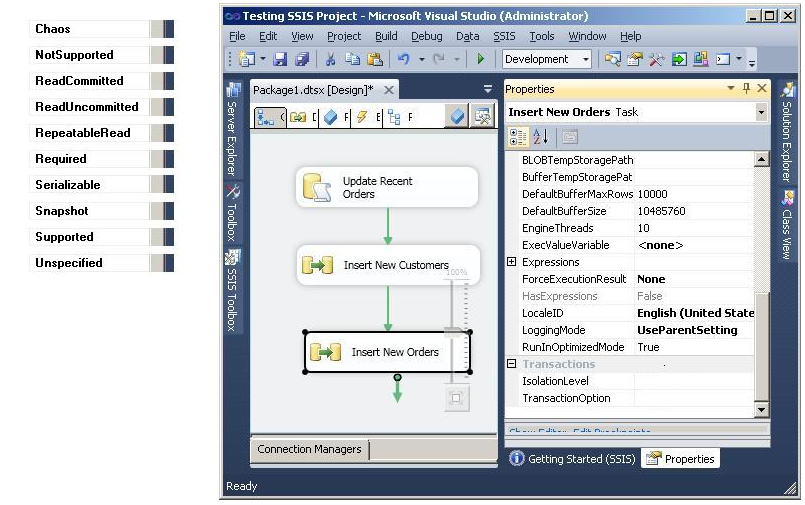Open the New Project dropdown arrow
The width and height of the screenshot is (805, 505).
click(263, 60)
